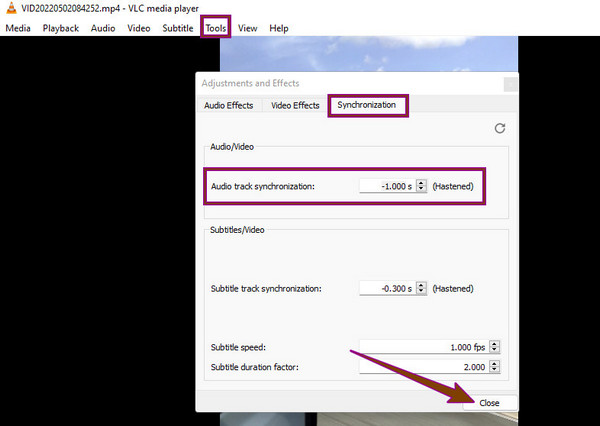Click the Subtitles/Video group heading
Screen dimensions: 600x426
237,230
